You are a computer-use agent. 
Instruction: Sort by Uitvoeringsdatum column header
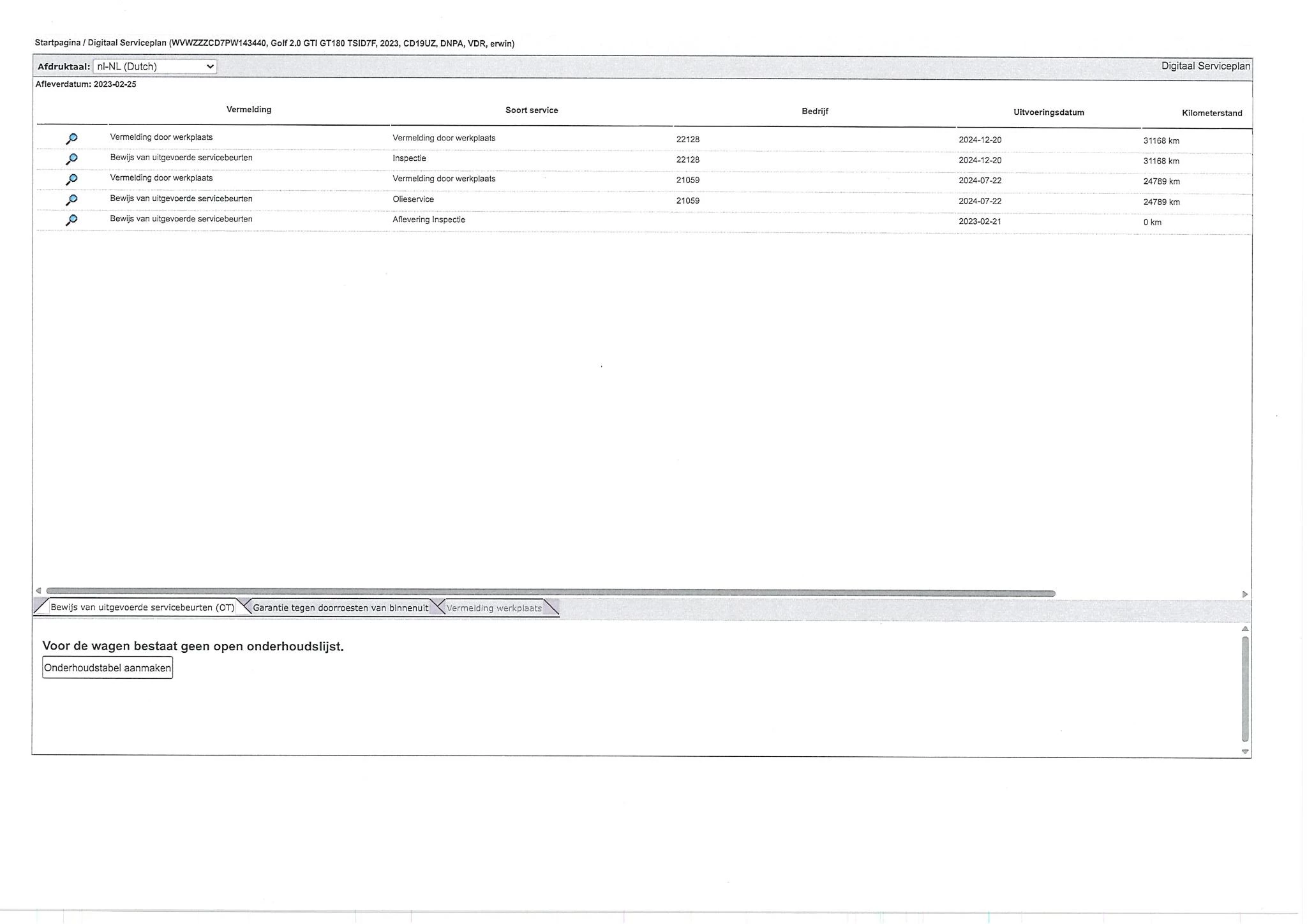click(1049, 112)
